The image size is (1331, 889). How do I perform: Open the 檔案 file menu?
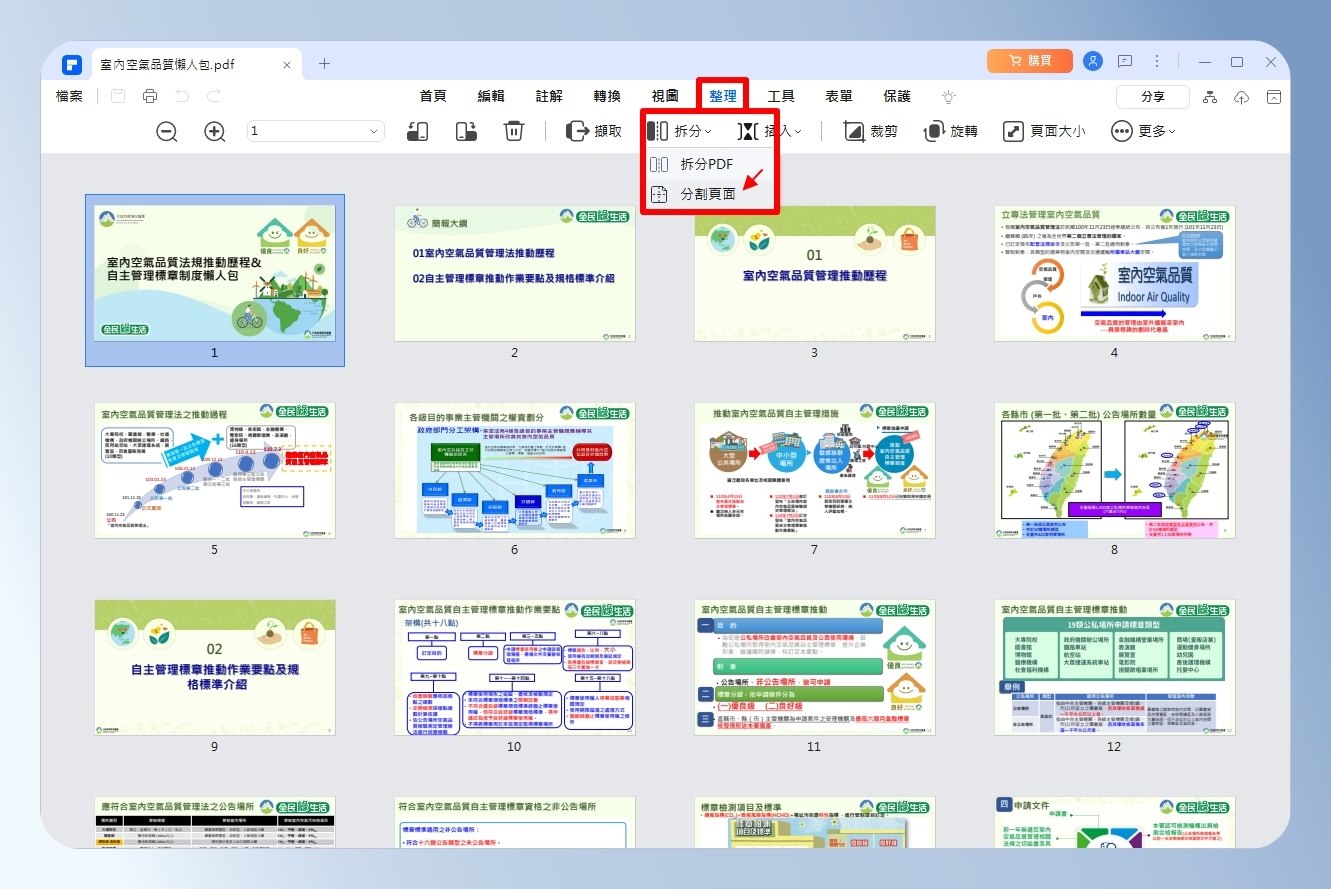pyautogui.click(x=69, y=96)
